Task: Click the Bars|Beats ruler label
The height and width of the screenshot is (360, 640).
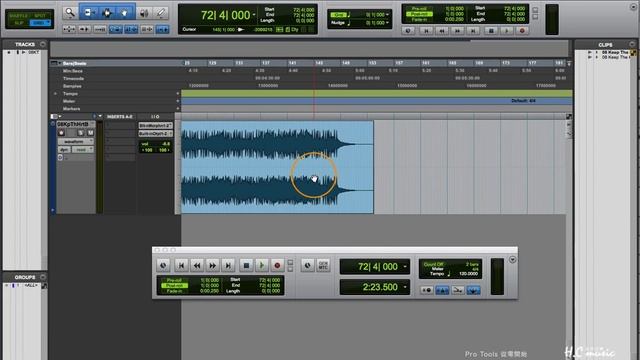Action: click(75, 63)
